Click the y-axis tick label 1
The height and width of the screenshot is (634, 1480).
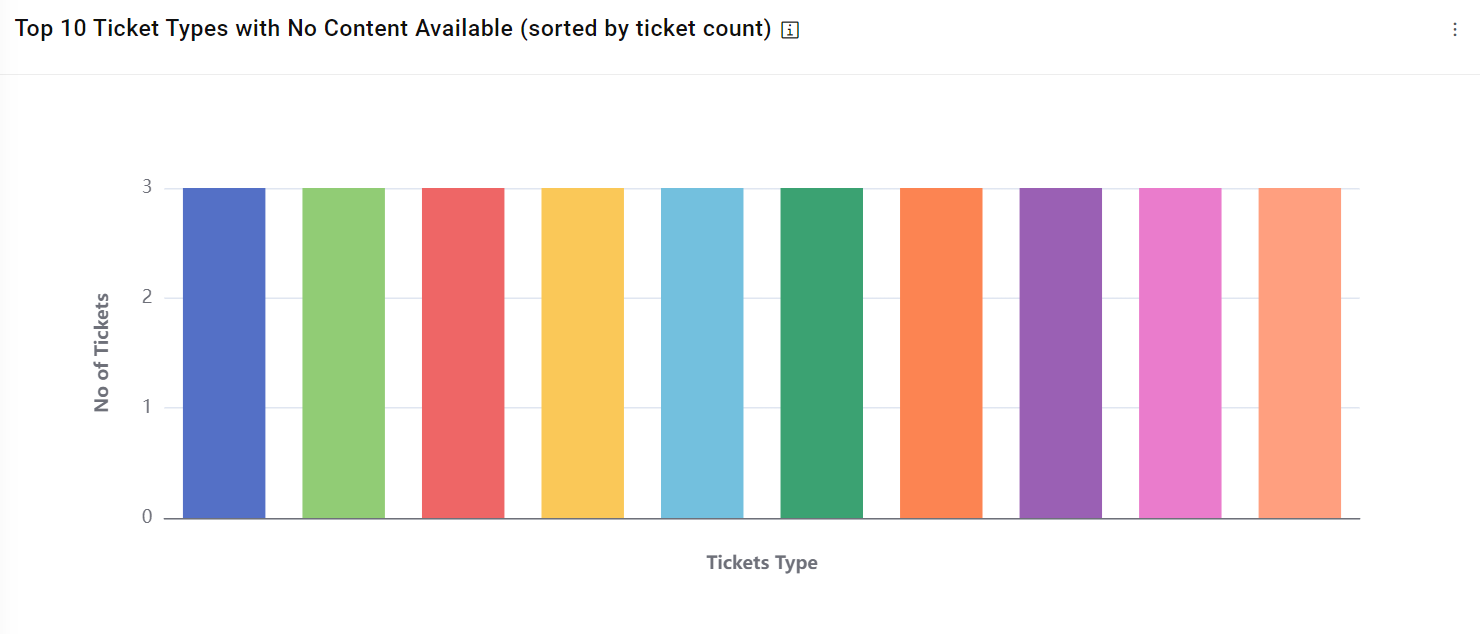click(x=146, y=408)
